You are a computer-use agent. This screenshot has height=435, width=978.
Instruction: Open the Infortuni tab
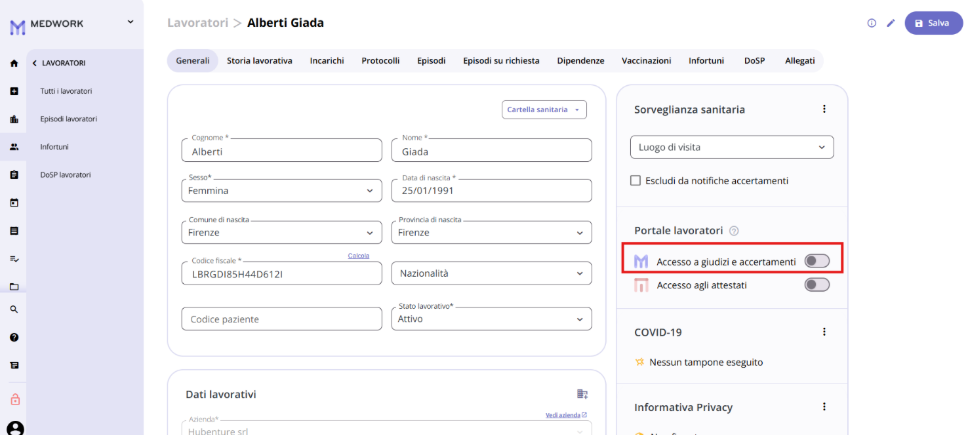[x=706, y=61]
